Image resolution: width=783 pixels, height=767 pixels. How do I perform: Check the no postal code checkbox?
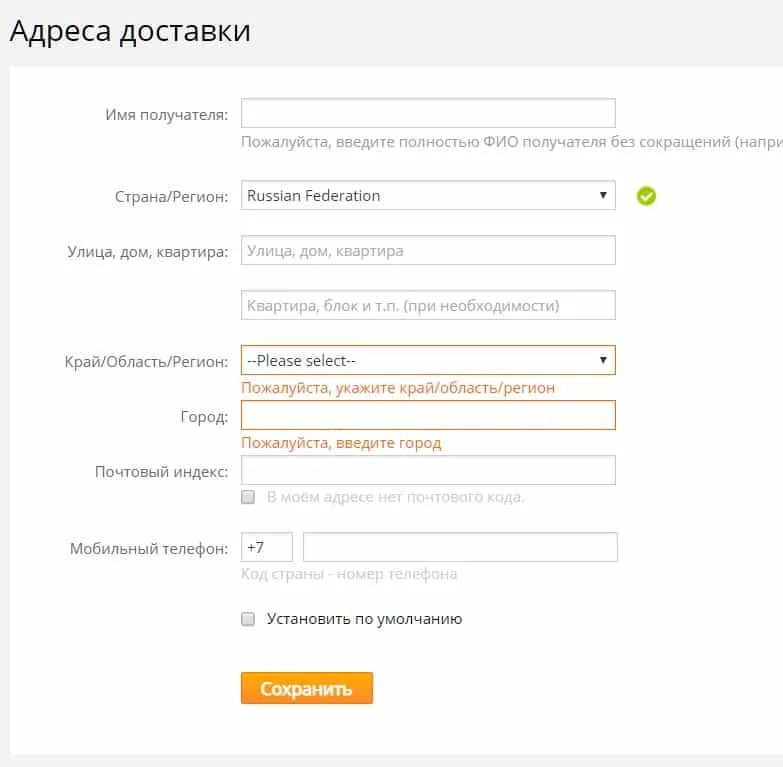coord(248,497)
